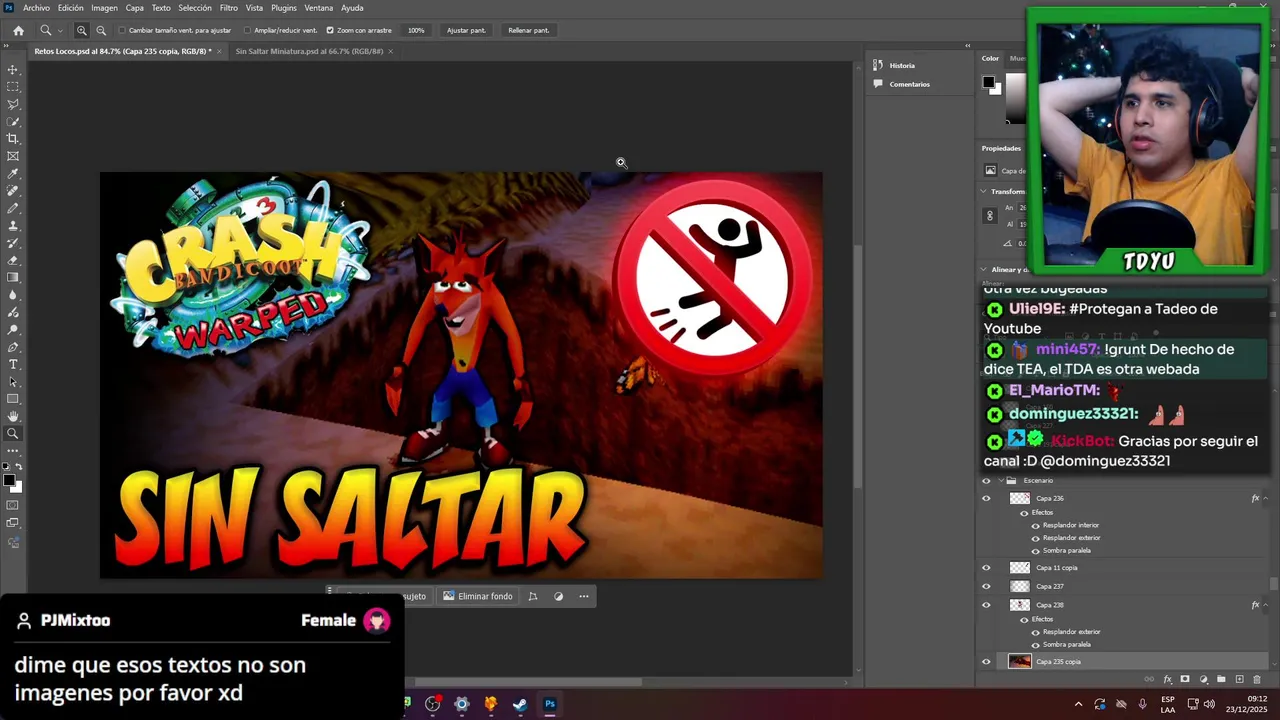Select the Rectangular Marquee tool
The height and width of the screenshot is (720, 1280).
click(x=13, y=87)
